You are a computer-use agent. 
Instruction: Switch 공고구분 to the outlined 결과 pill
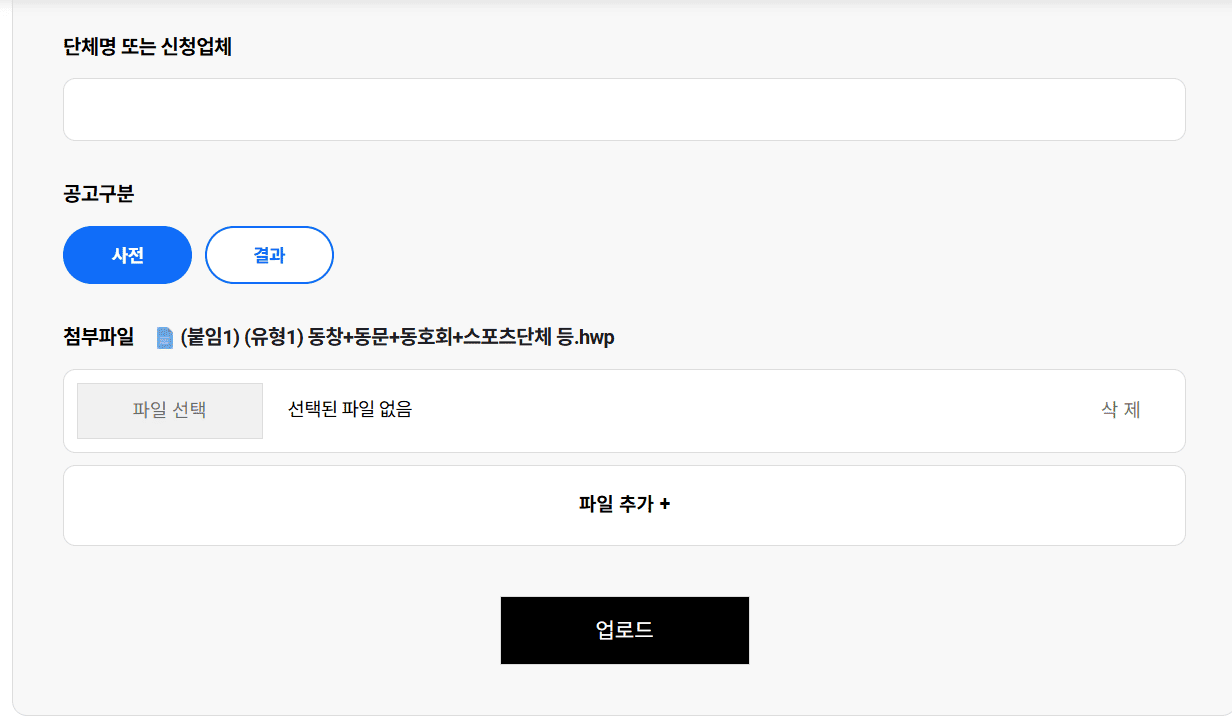[269, 255]
